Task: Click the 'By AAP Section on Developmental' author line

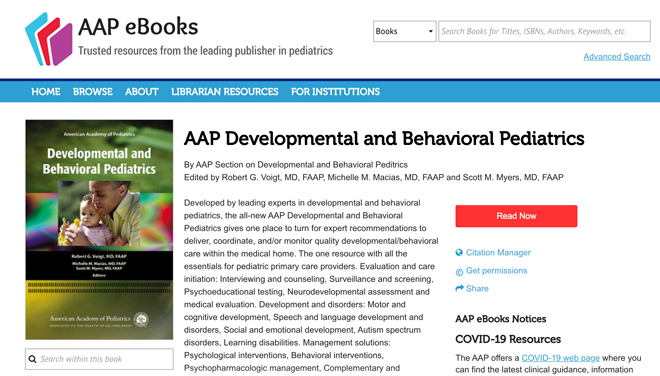Action: pos(295,165)
